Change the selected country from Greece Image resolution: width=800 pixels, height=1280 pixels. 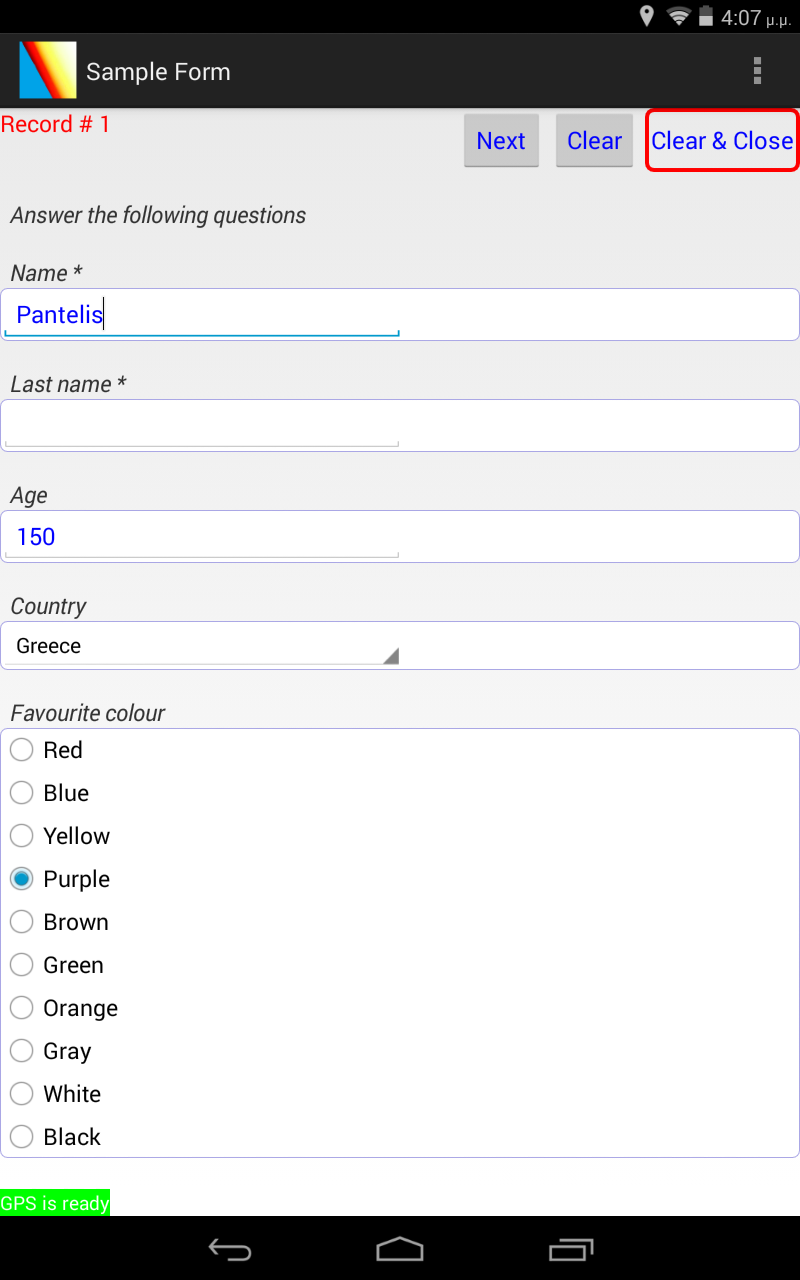click(200, 645)
